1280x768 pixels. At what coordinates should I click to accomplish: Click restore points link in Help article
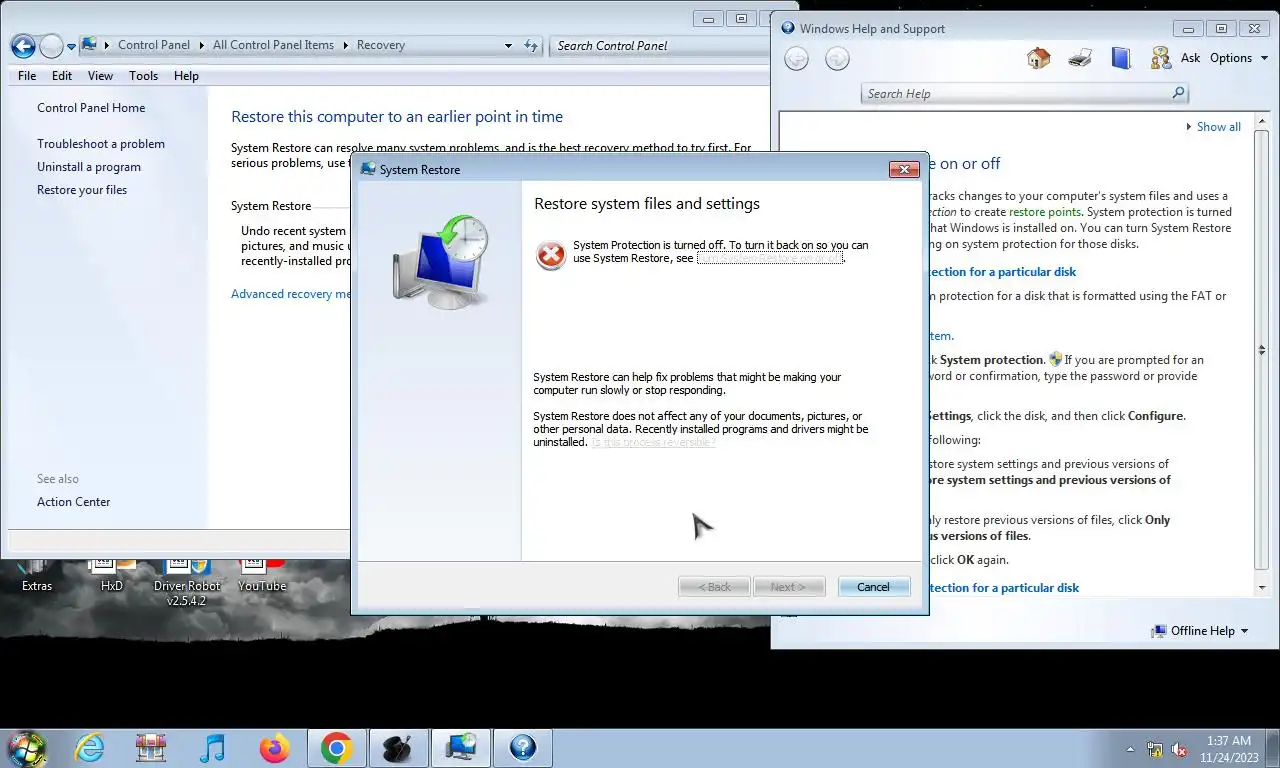[x=1045, y=212]
